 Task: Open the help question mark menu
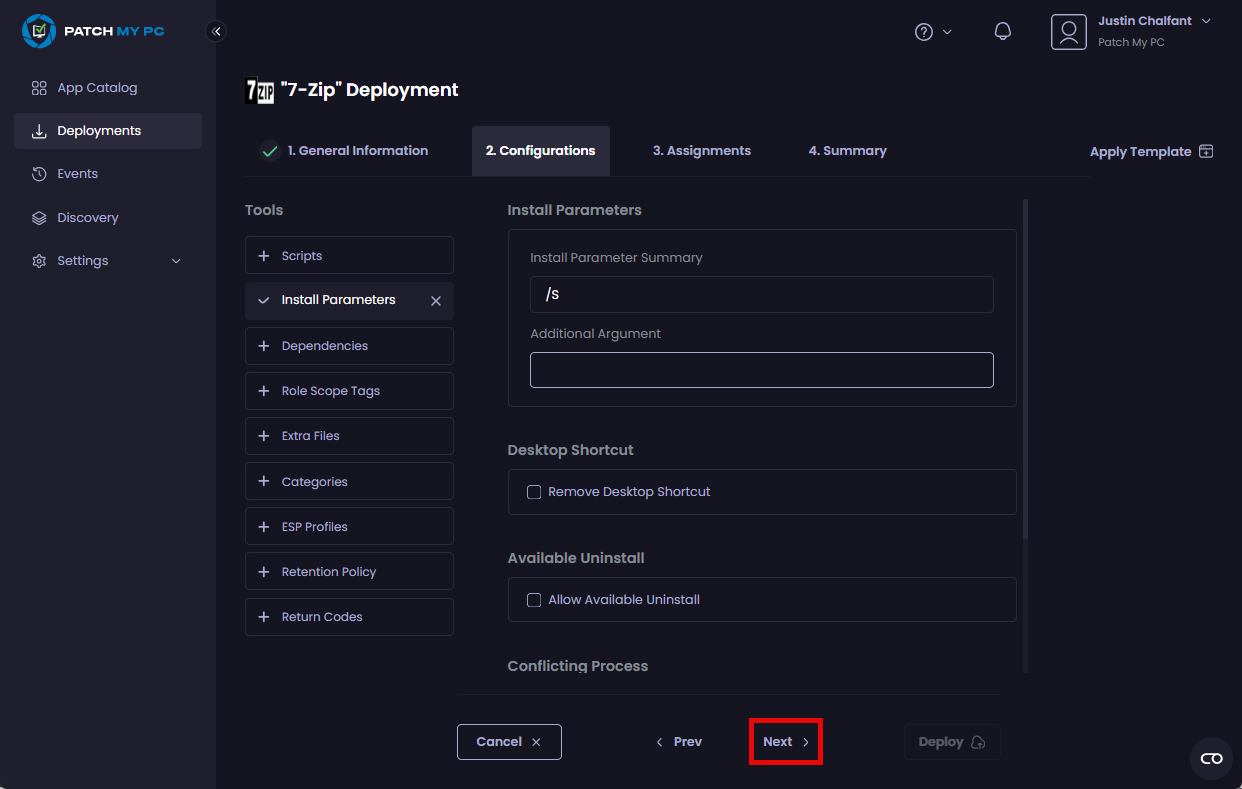point(925,32)
